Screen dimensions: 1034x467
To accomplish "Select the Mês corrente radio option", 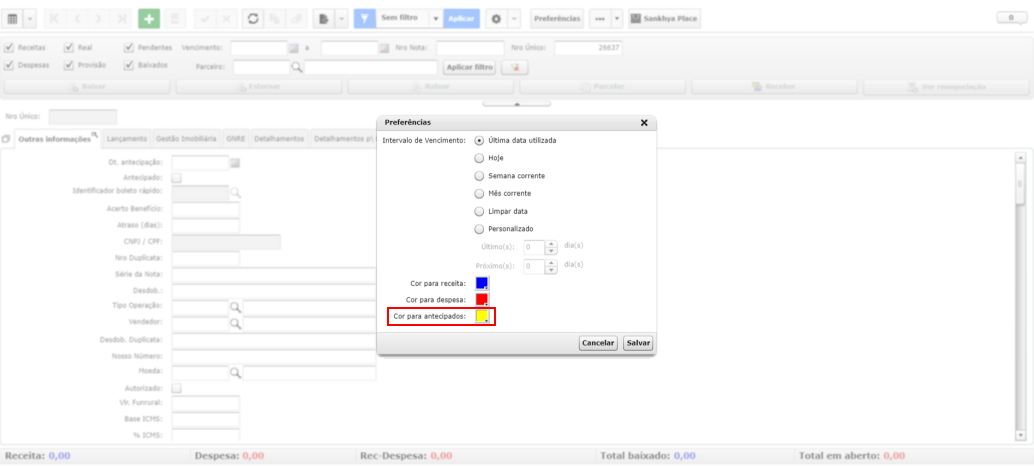I will pyautogui.click(x=479, y=194).
